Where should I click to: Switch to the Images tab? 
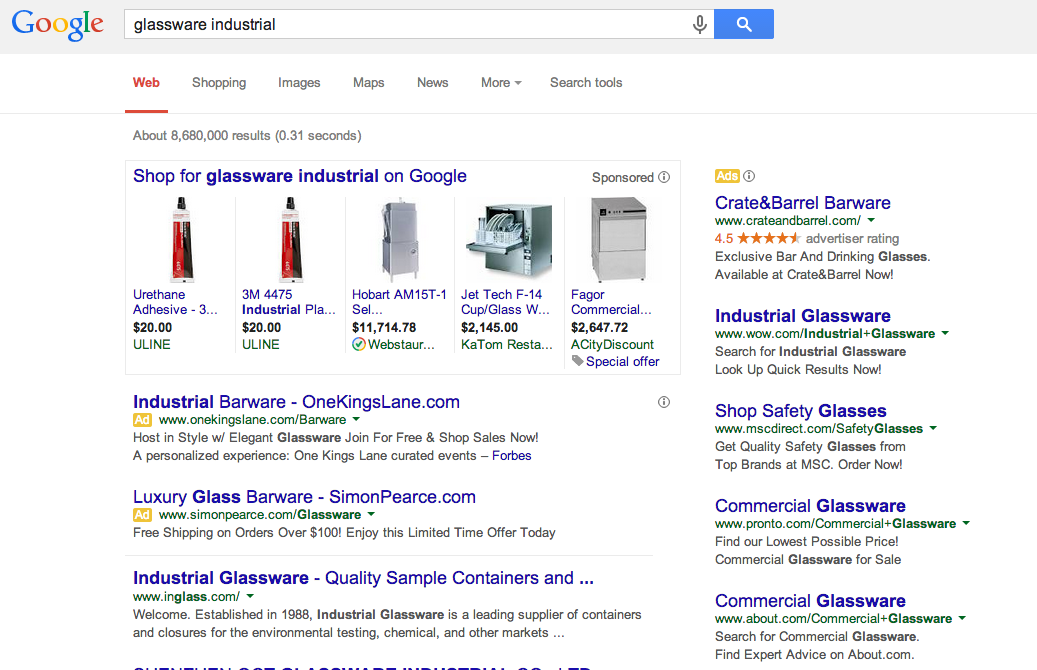(299, 83)
